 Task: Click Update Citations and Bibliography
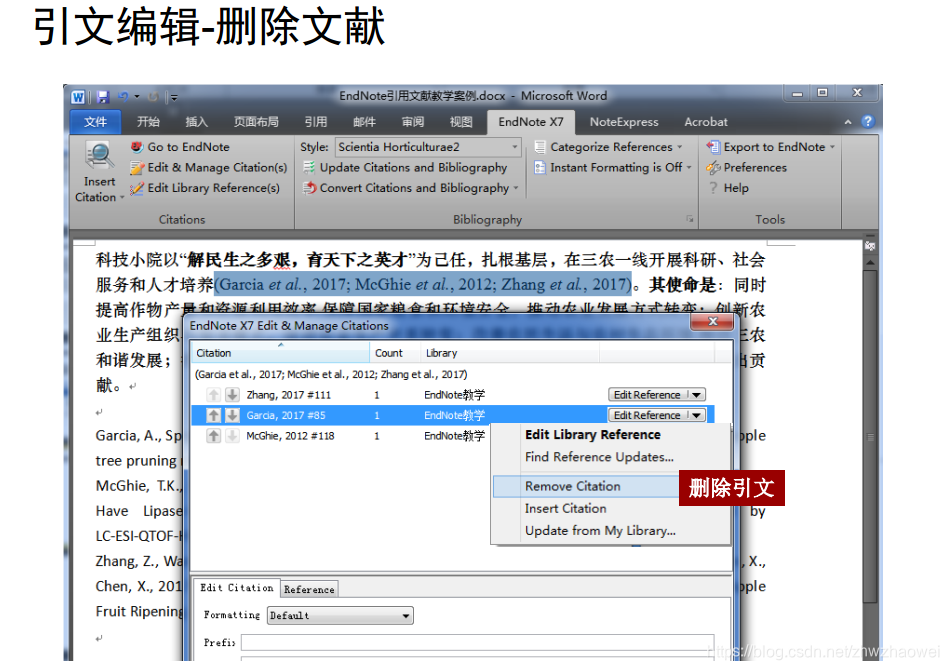[x=405, y=168]
